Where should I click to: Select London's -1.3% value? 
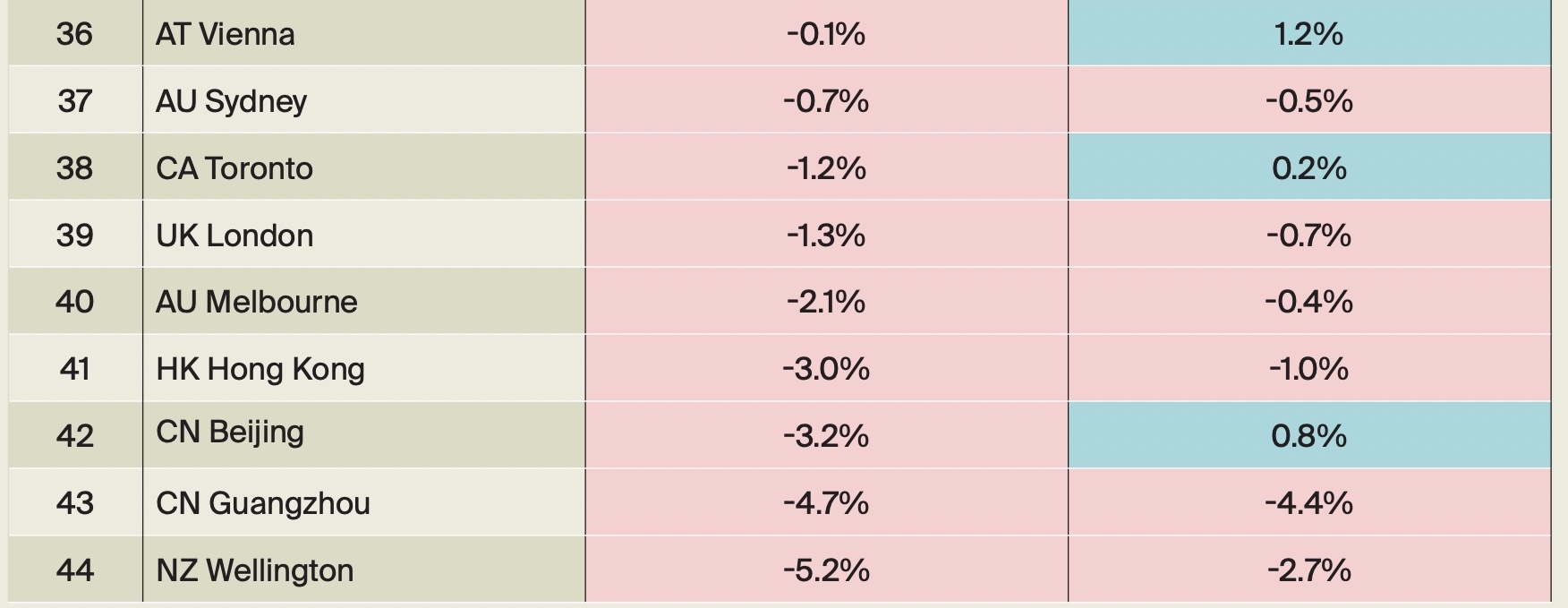826,235
